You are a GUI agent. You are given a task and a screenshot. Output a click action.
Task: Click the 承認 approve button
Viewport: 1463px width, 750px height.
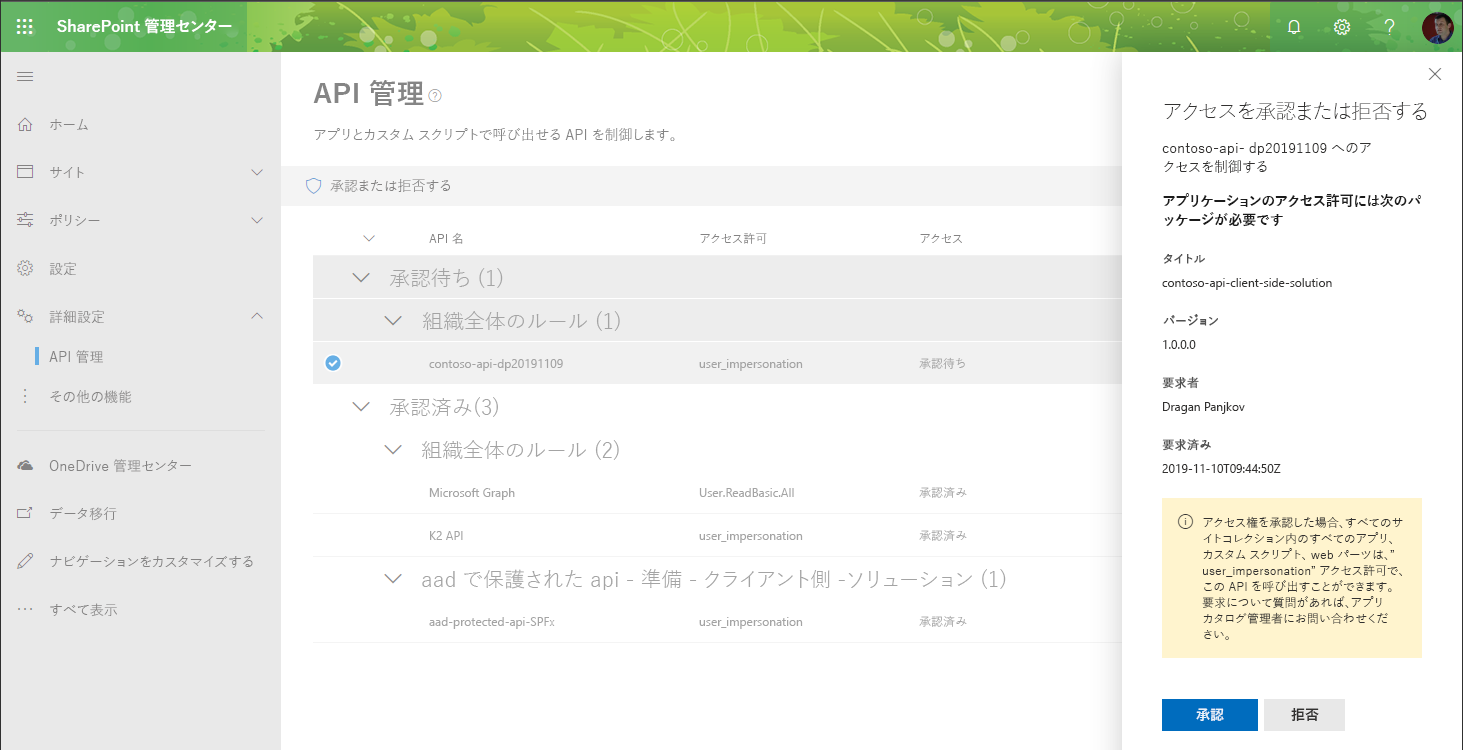1209,715
